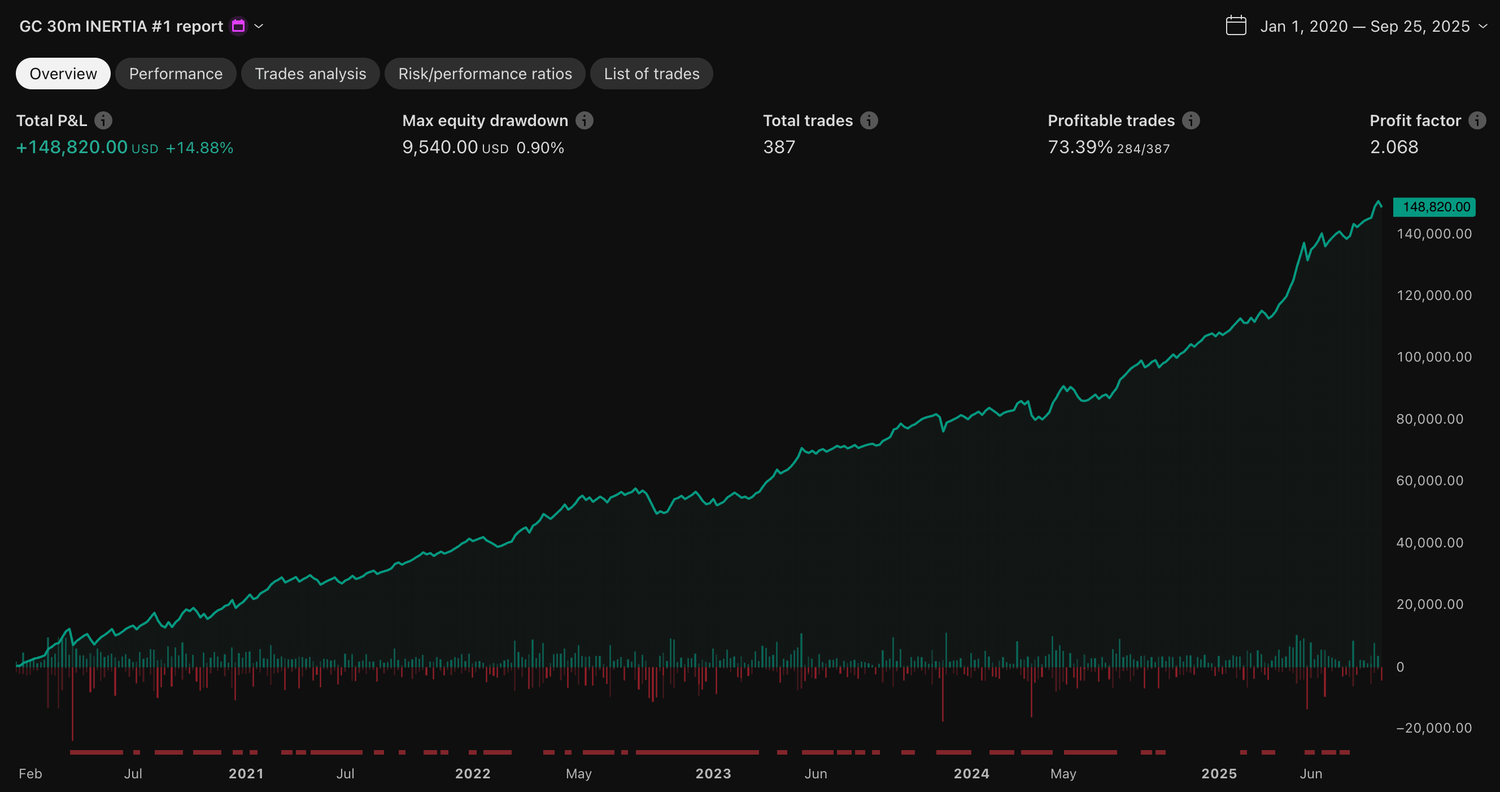Show info tooltip for Profitable trades

tap(1191, 121)
